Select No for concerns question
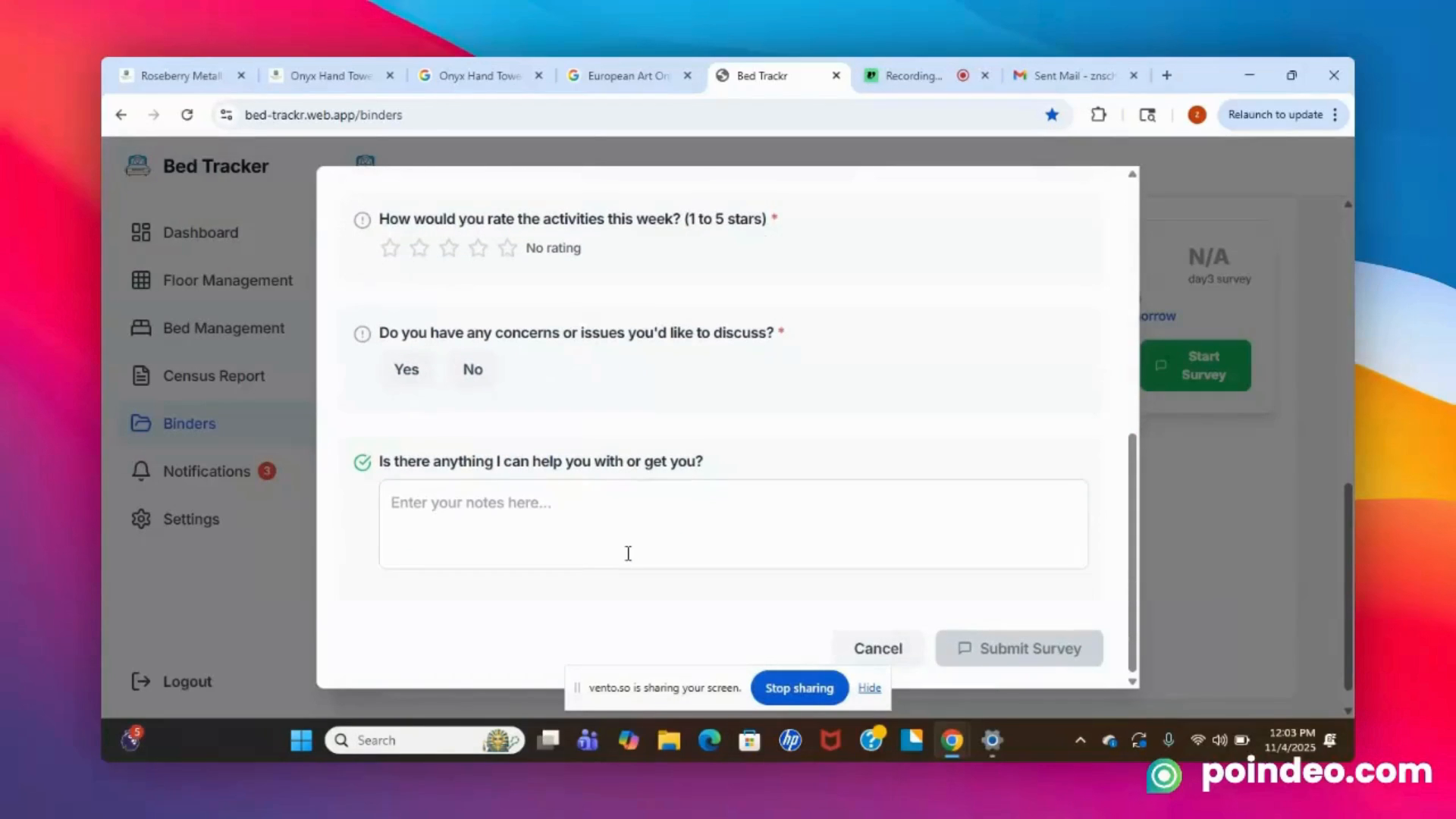 coord(472,369)
